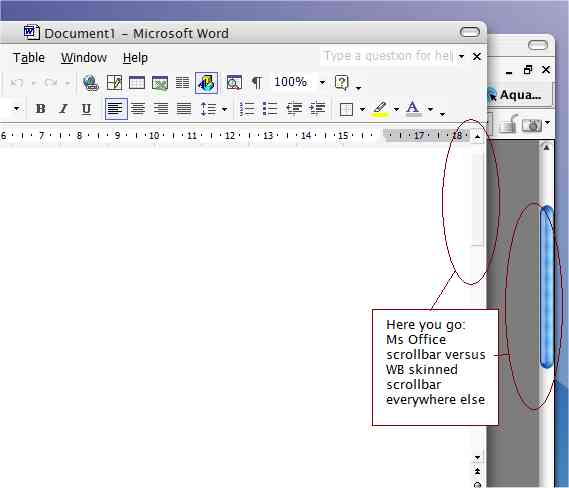Expand the Highlight color dropdown arrow
This screenshot has width=569, height=488.
pos(396,109)
